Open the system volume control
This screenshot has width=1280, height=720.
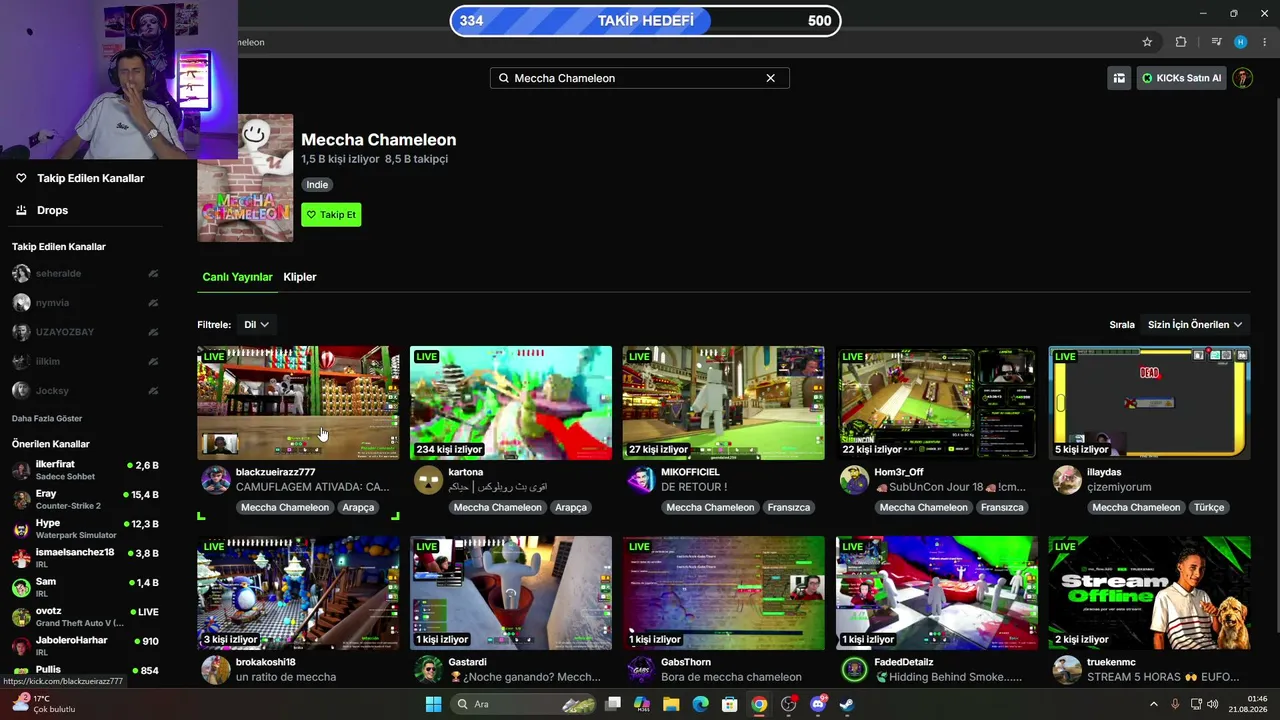[x=1212, y=704]
